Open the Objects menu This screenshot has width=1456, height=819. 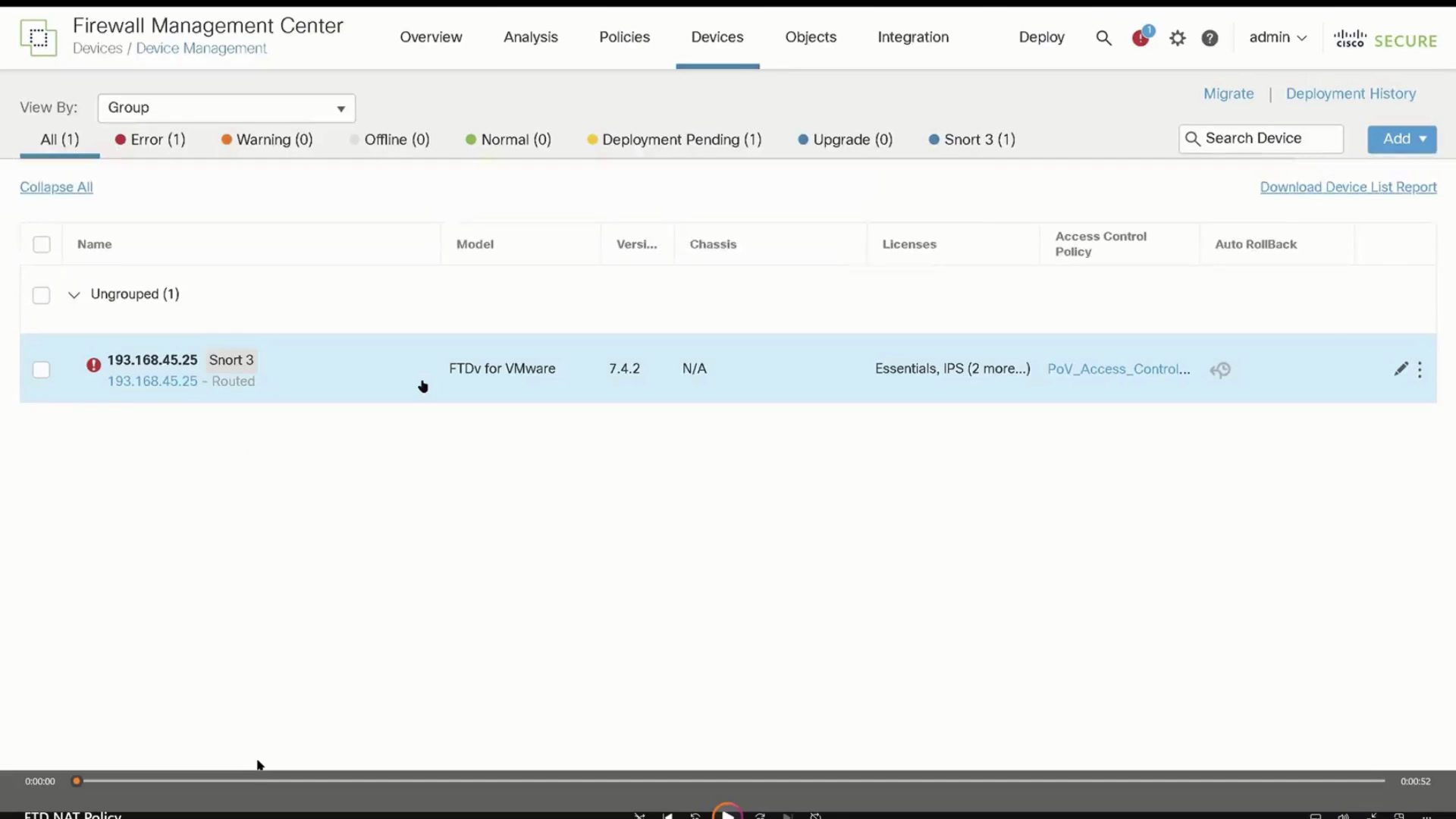811,37
